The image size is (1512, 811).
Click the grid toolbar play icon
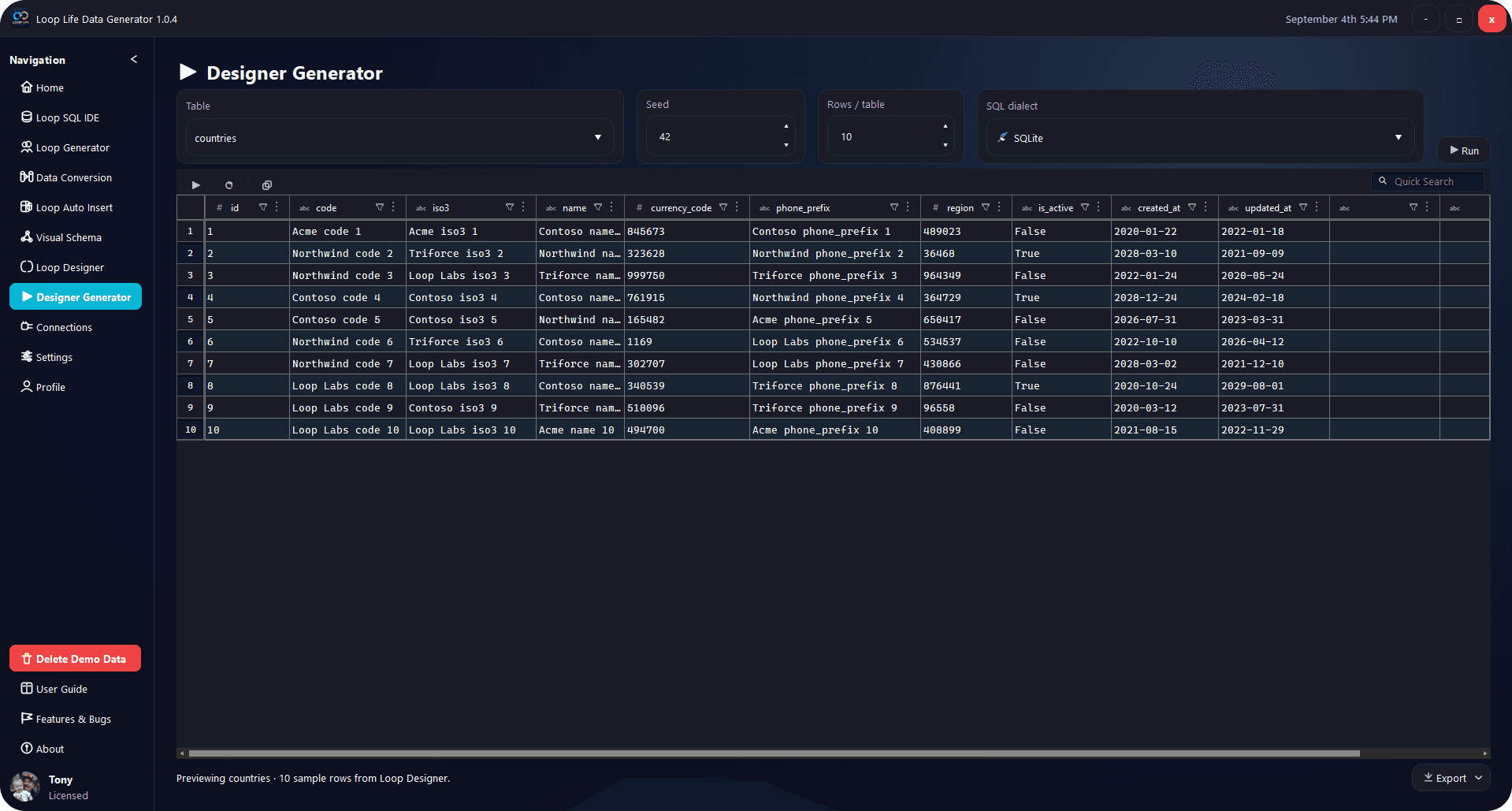196,185
